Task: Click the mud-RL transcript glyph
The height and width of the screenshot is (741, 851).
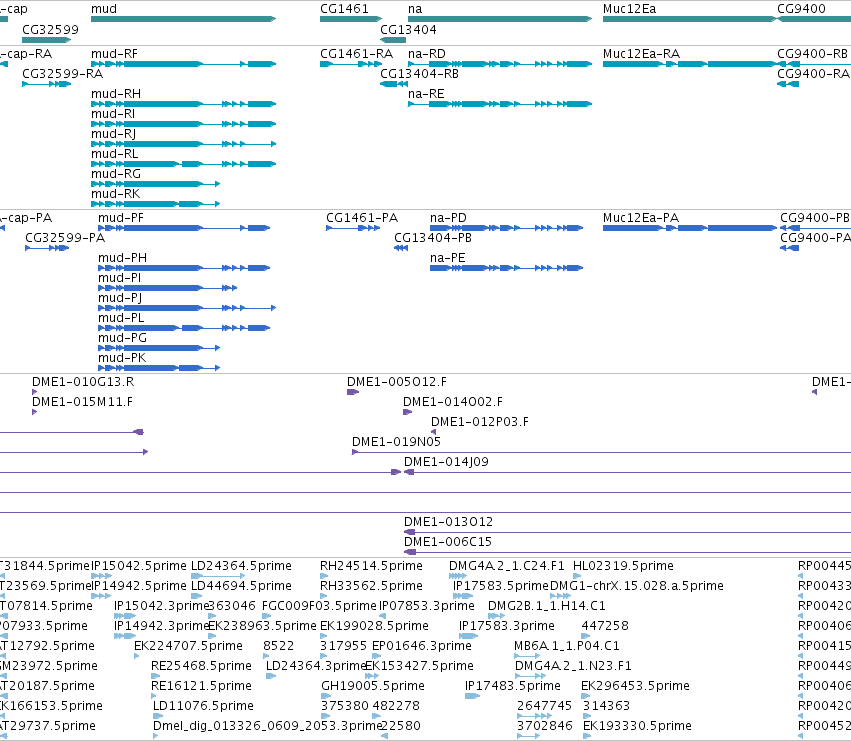Action: pos(183,164)
